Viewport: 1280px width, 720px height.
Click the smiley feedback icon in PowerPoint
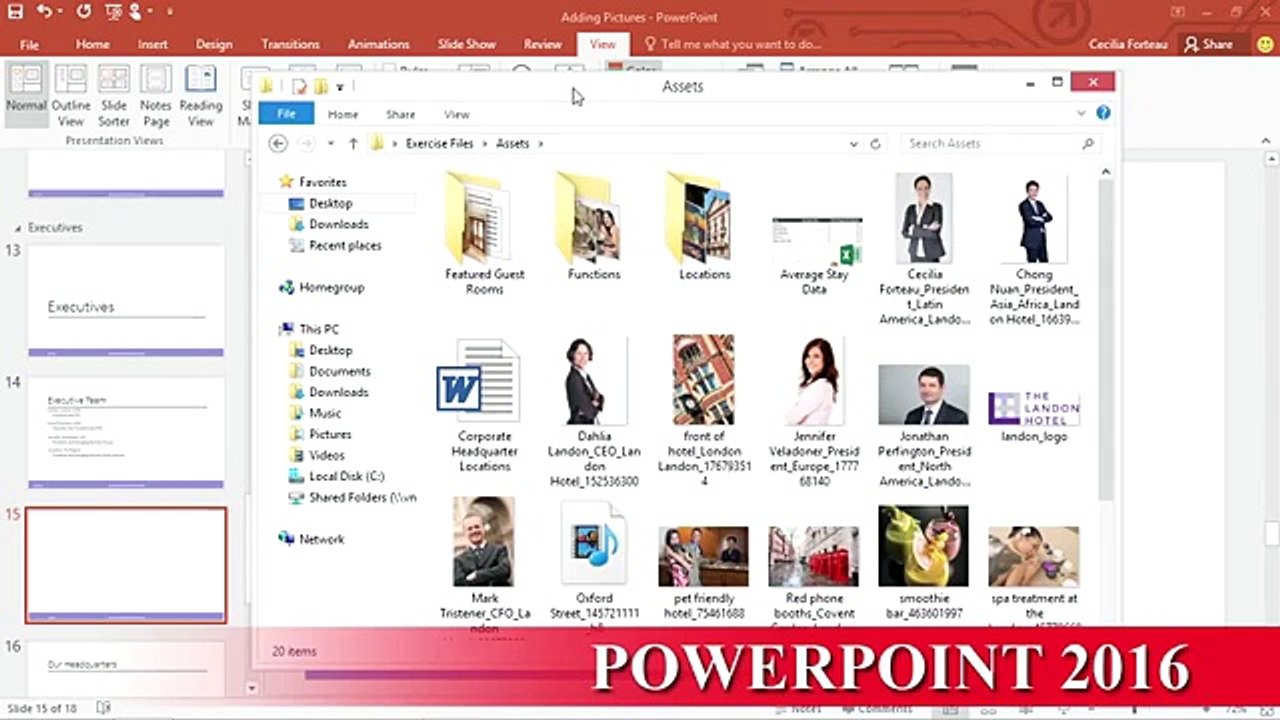pos(1266,44)
